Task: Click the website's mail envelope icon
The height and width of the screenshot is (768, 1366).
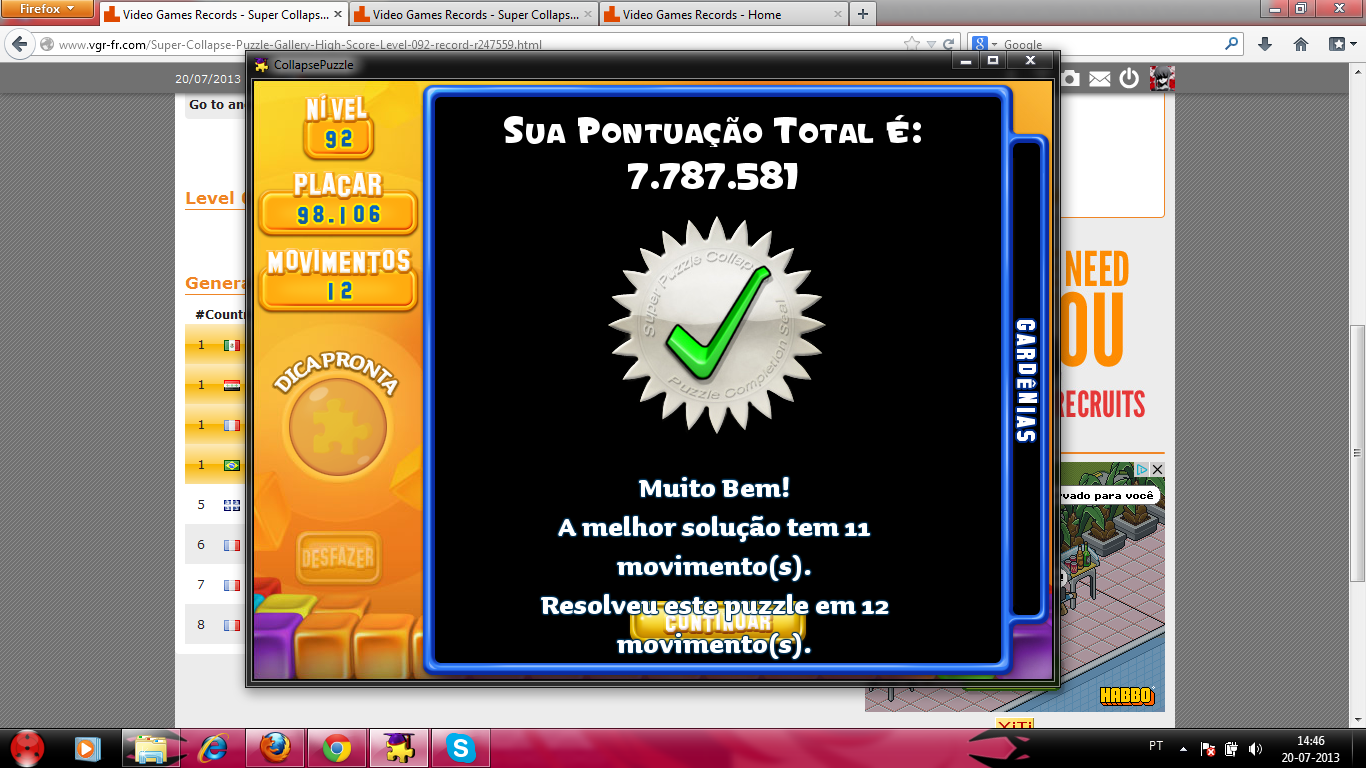Action: point(1099,79)
